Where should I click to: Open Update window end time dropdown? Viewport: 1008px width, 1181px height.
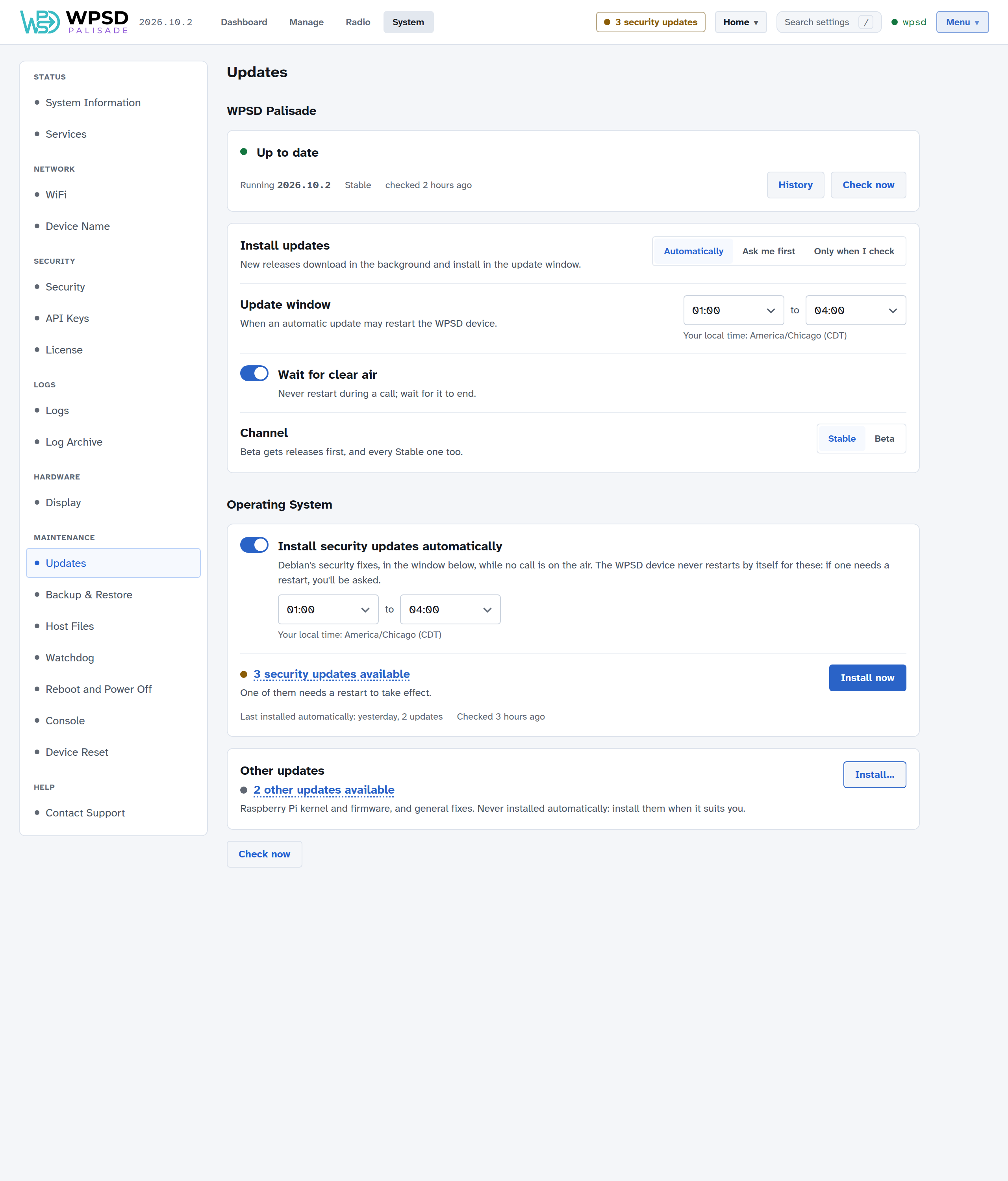click(855, 311)
